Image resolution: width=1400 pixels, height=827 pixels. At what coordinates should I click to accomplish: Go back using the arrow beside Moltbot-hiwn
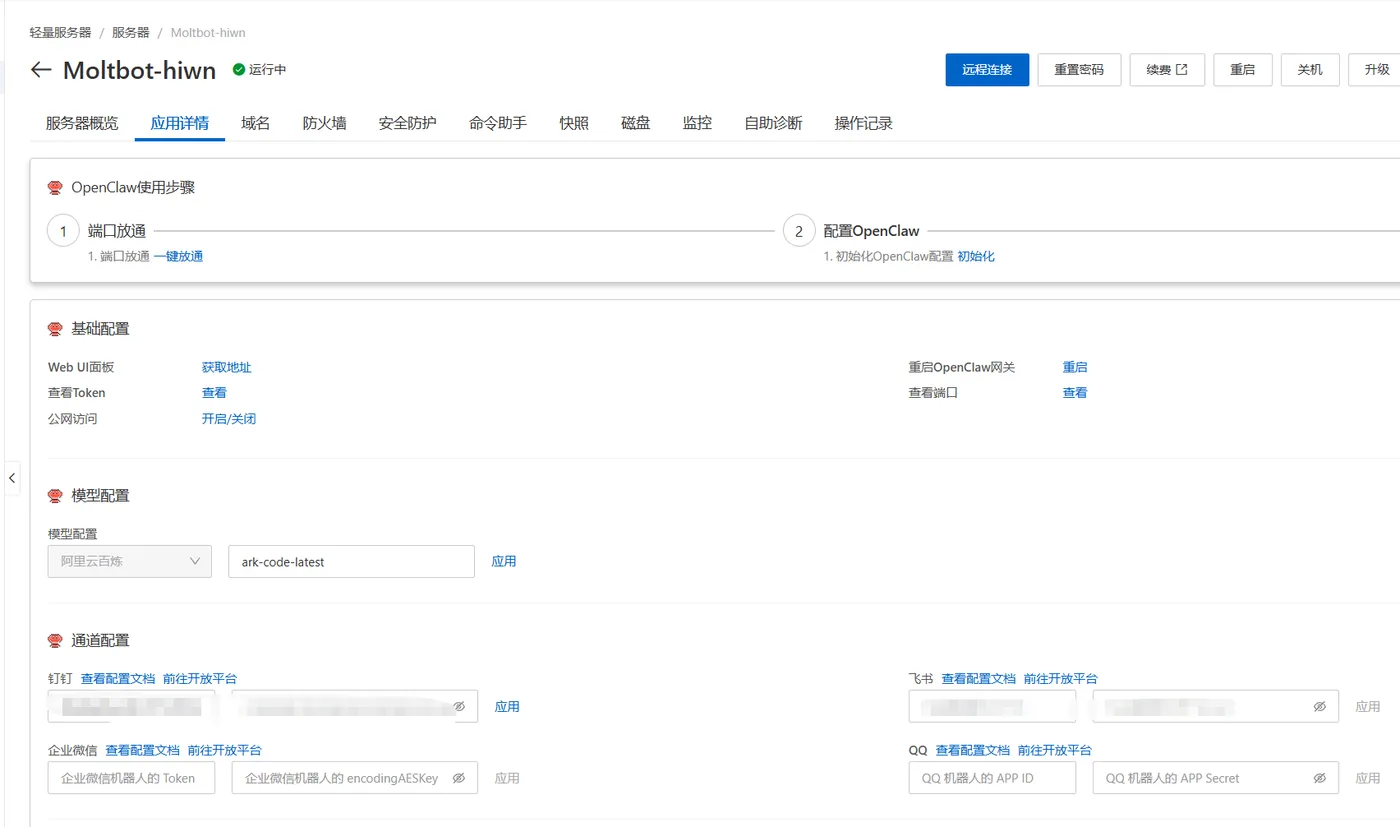point(41,70)
